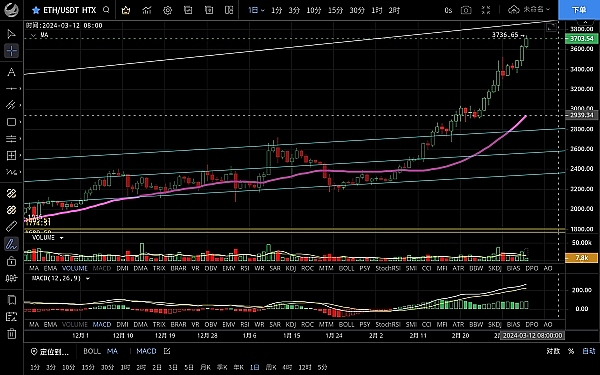Click the app logo in the top-left corner
600x375 pixels.
(x=11, y=10)
